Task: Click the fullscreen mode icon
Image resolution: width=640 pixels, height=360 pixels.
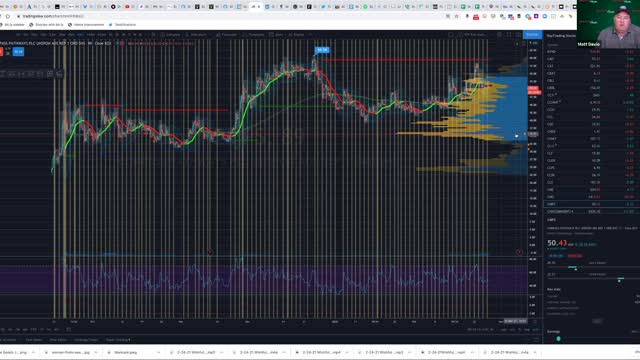Action: pos(509,35)
